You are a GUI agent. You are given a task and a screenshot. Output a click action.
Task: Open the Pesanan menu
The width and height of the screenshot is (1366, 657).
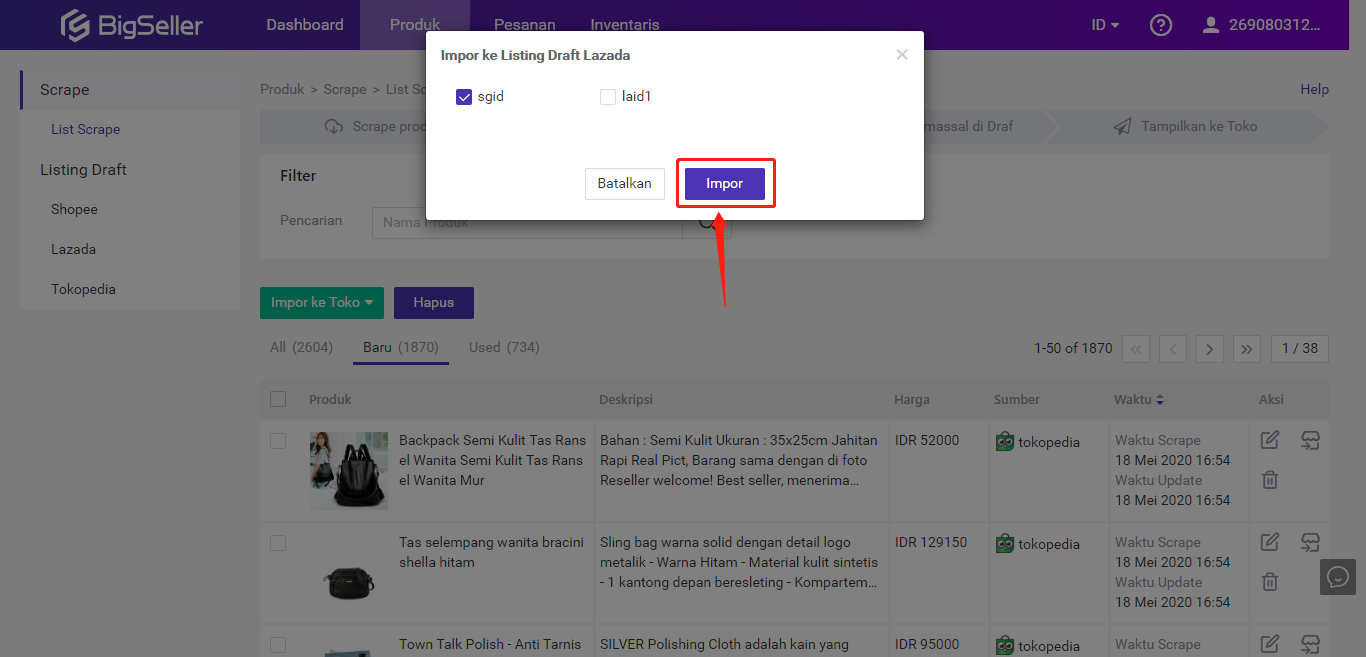click(525, 25)
